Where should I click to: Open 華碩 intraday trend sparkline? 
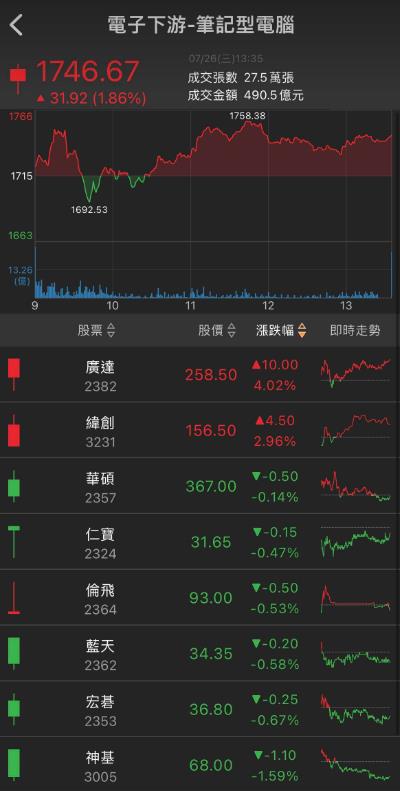(x=356, y=486)
